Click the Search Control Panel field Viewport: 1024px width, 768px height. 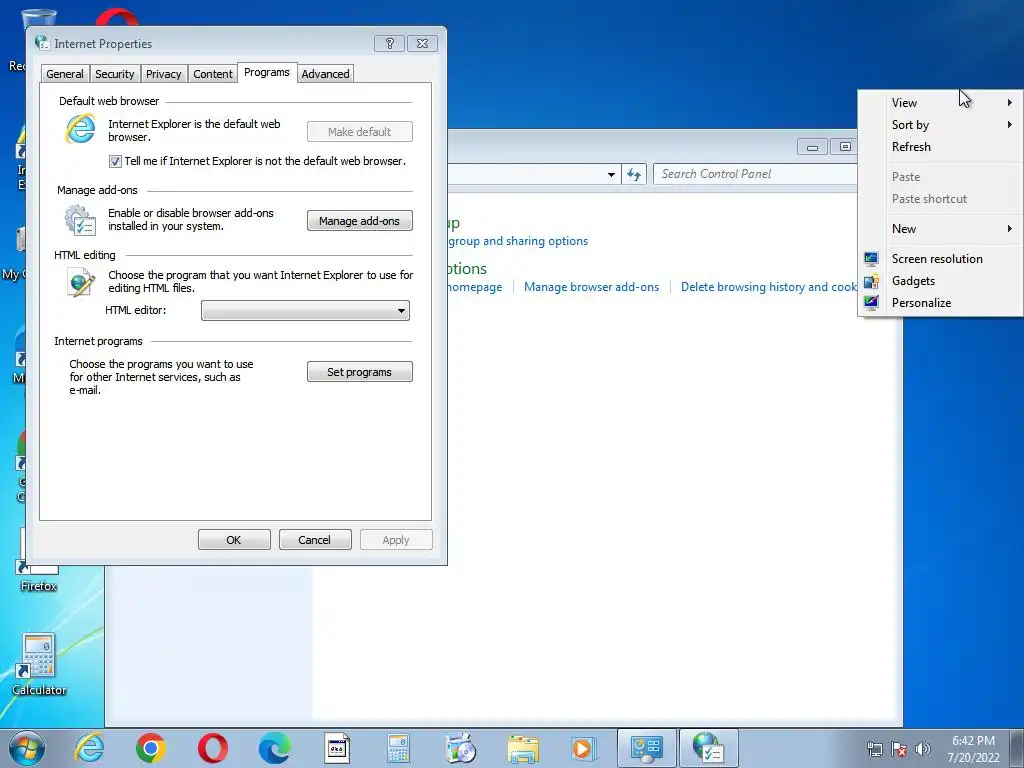click(755, 174)
